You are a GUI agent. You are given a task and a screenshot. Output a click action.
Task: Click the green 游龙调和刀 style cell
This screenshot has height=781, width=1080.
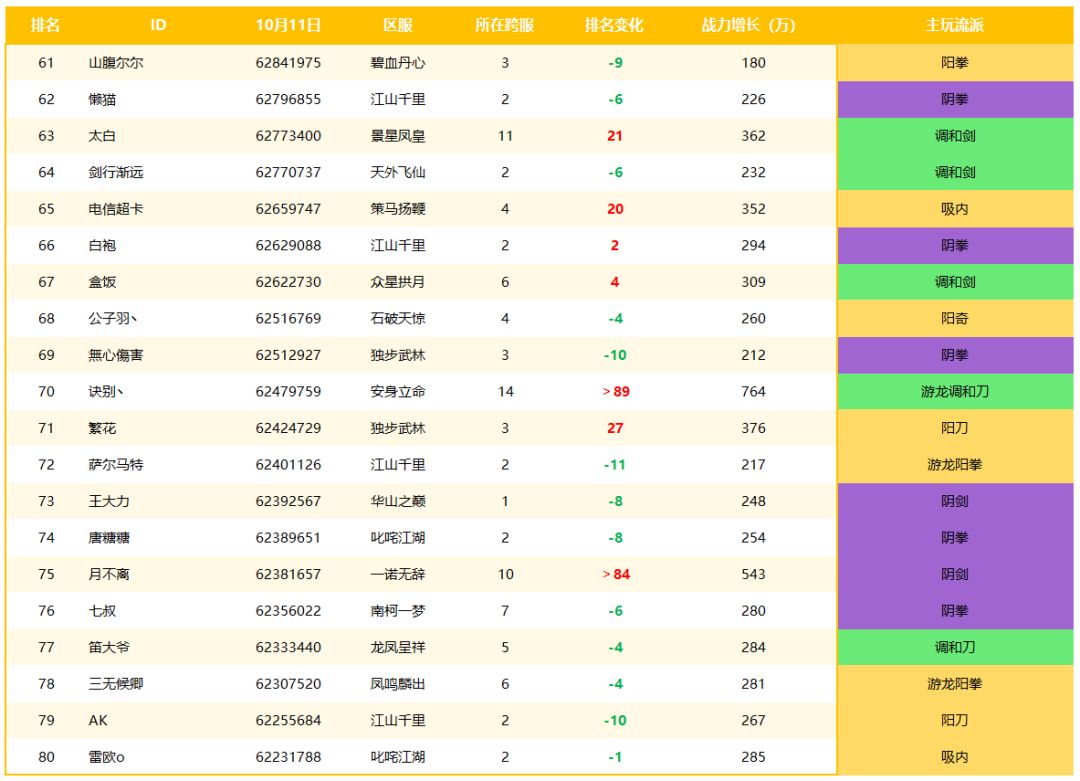click(x=954, y=391)
